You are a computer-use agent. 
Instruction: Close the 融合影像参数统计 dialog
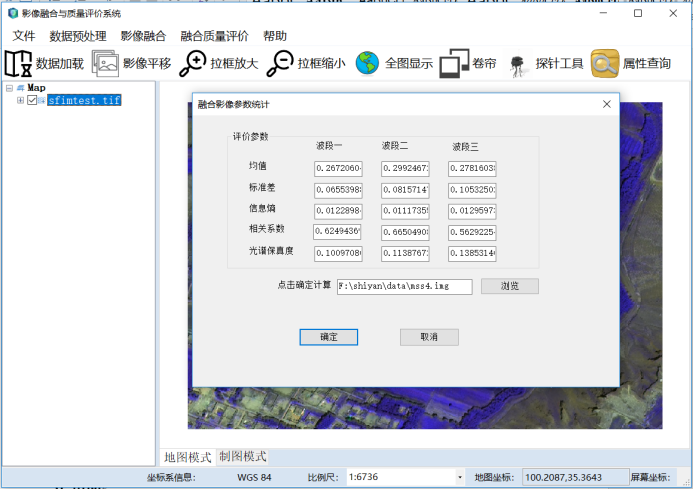point(606,104)
